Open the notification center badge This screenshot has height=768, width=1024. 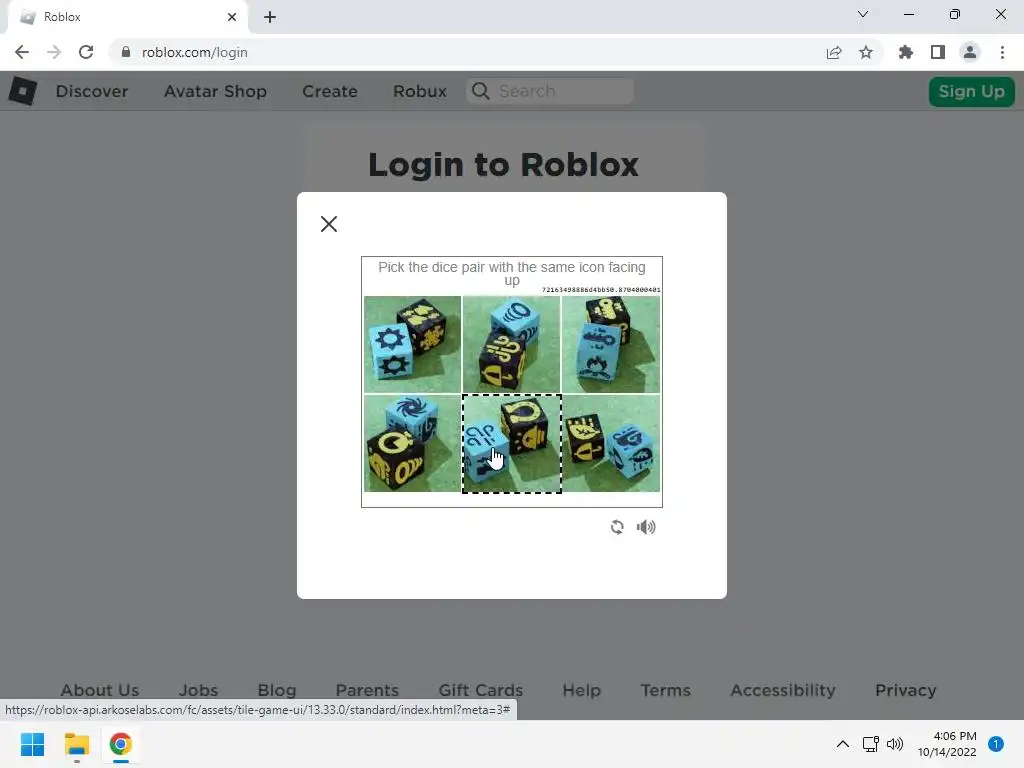coord(996,744)
